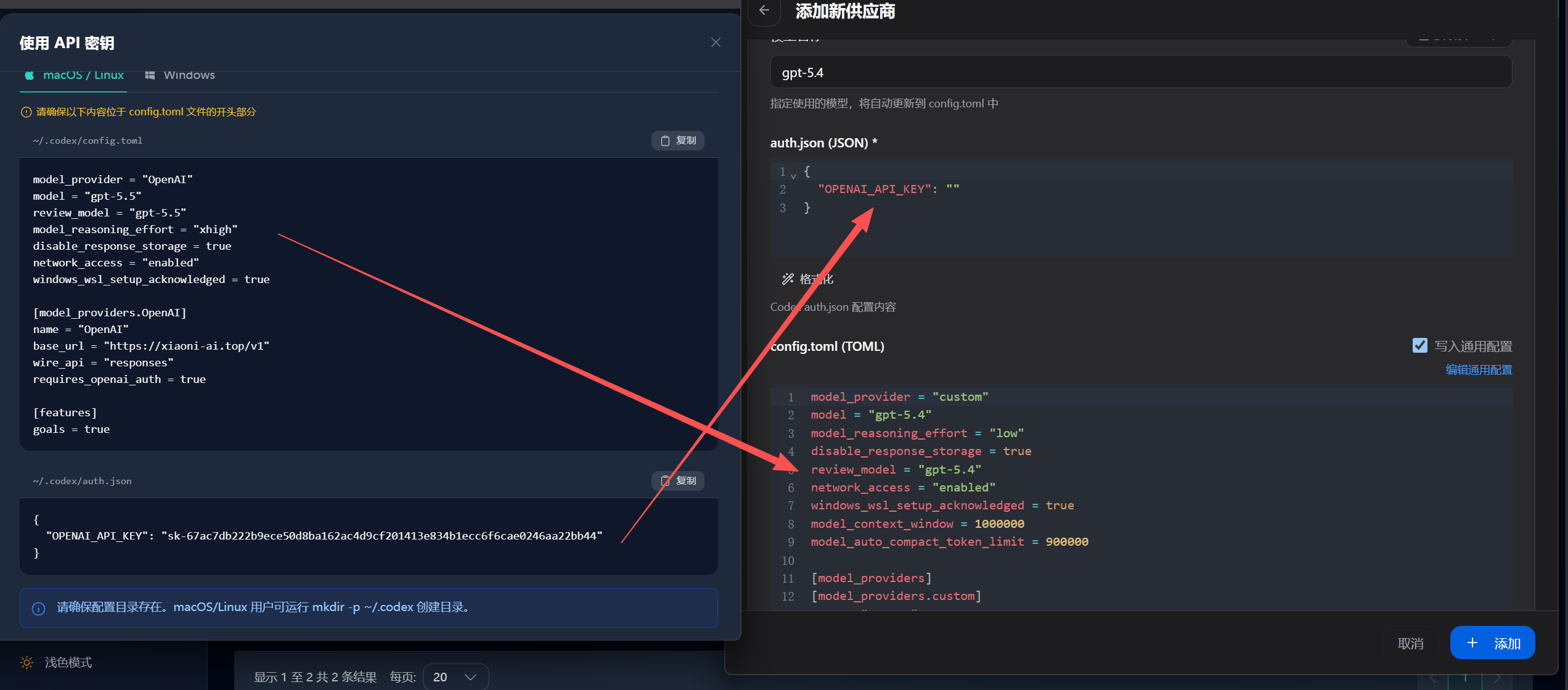Click the model_reasoning_effort = "low" line
The image size is (1568, 690).
[917, 433]
